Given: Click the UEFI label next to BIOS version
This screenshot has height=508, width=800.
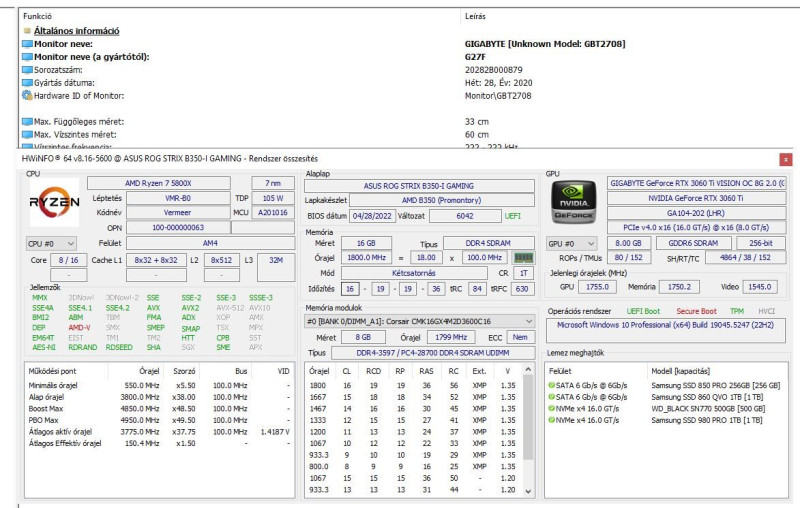Looking at the screenshot, I should 513,216.
